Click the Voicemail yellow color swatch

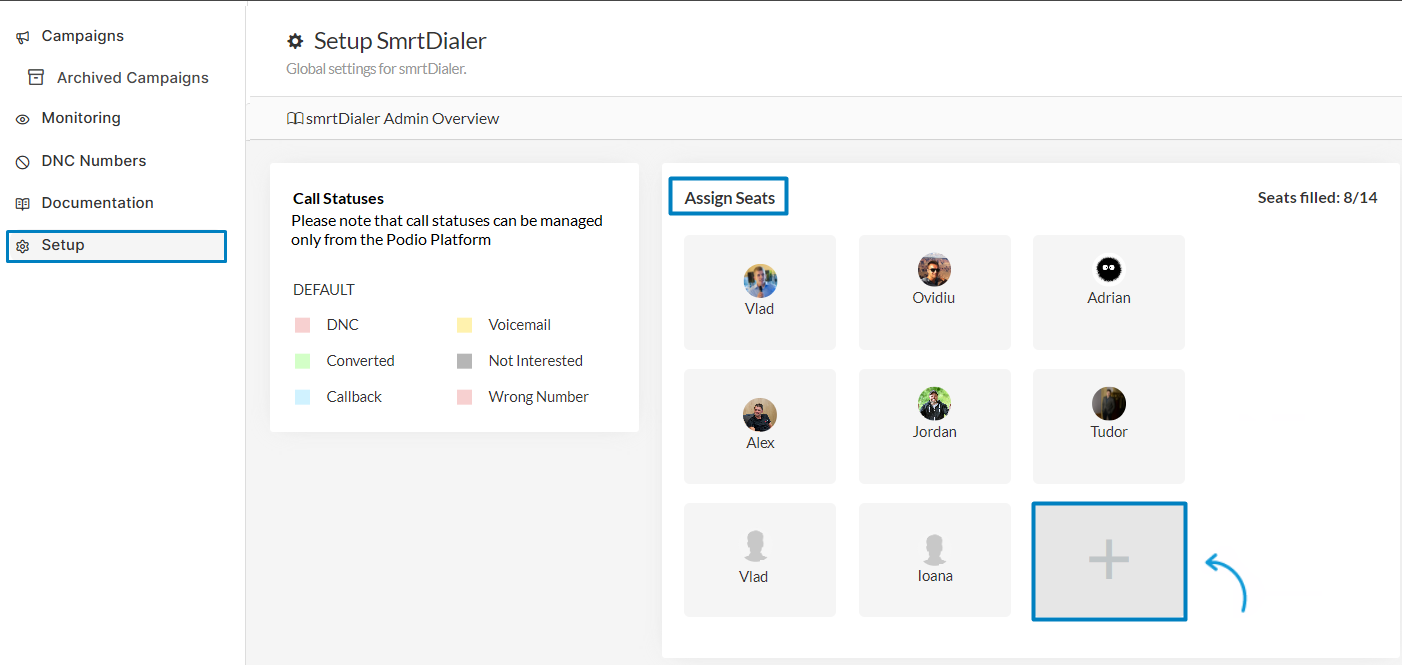pos(464,325)
